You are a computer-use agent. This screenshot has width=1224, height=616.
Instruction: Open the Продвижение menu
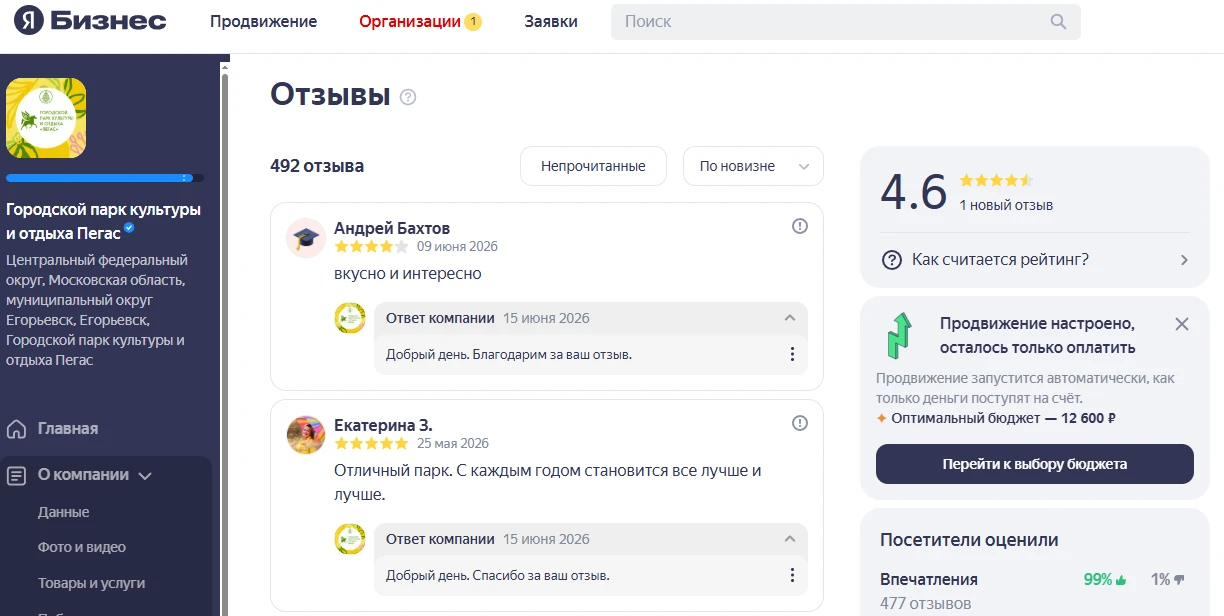(263, 21)
